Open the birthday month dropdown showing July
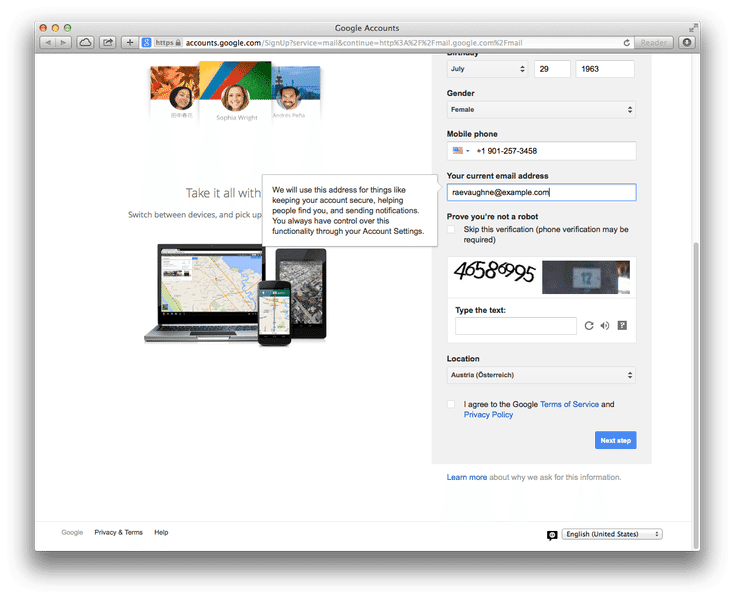 coord(487,69)
